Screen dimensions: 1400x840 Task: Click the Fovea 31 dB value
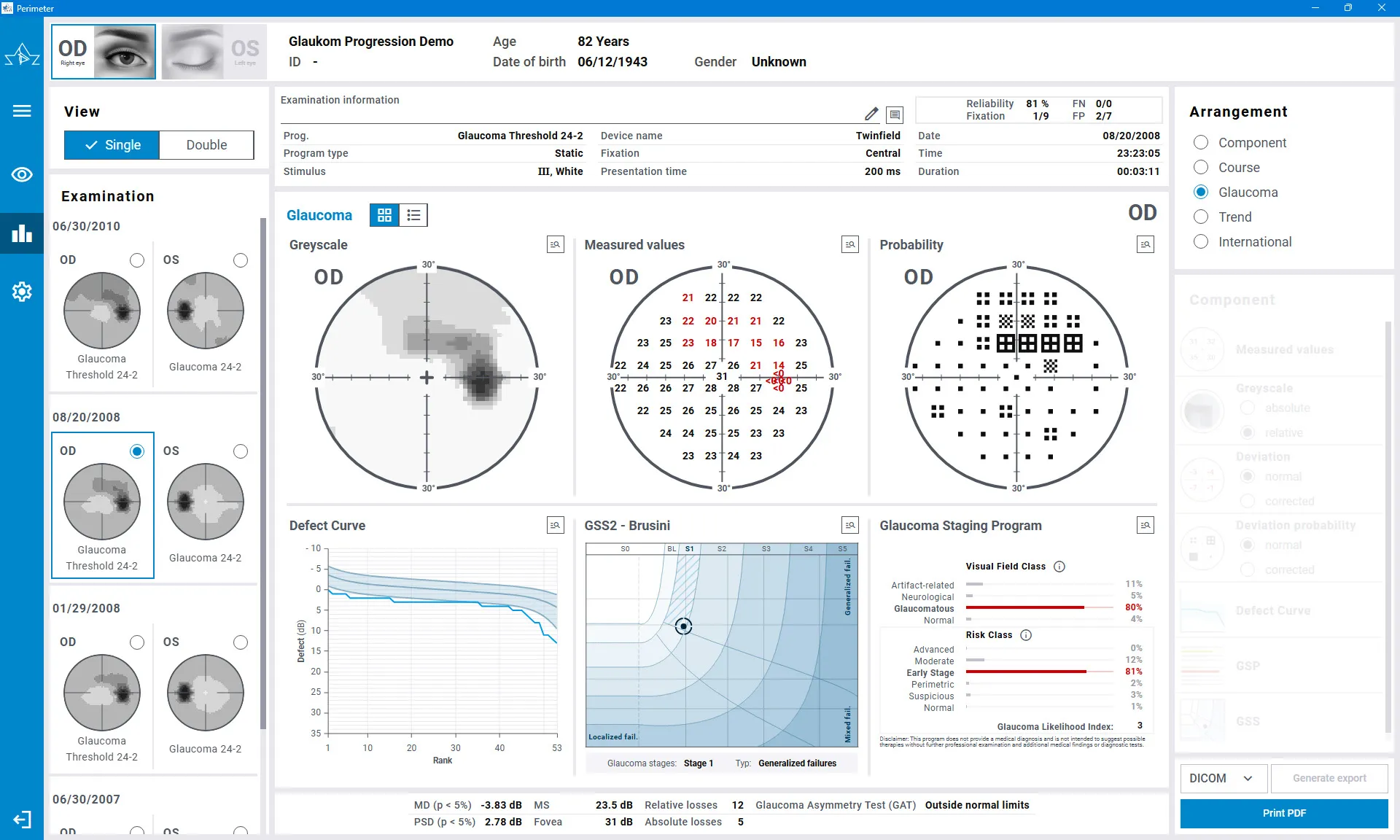point(619,822)
